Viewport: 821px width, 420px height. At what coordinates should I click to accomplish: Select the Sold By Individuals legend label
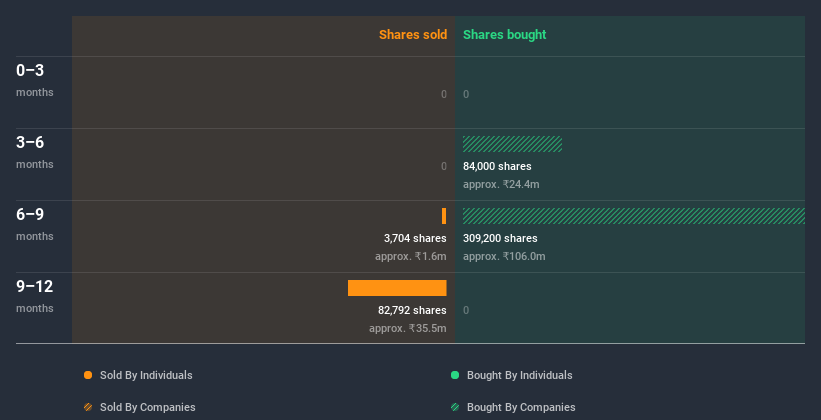click(x=146, y=375)
